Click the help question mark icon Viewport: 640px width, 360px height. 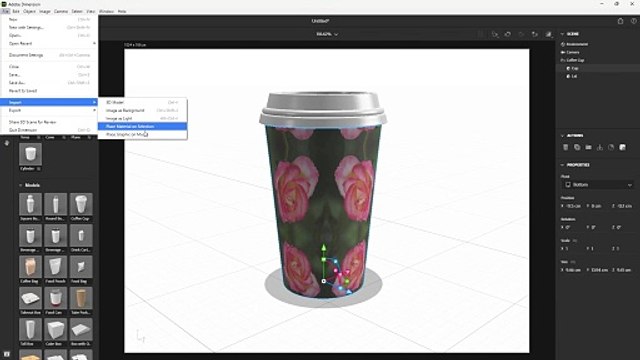[x=633, y=21]
